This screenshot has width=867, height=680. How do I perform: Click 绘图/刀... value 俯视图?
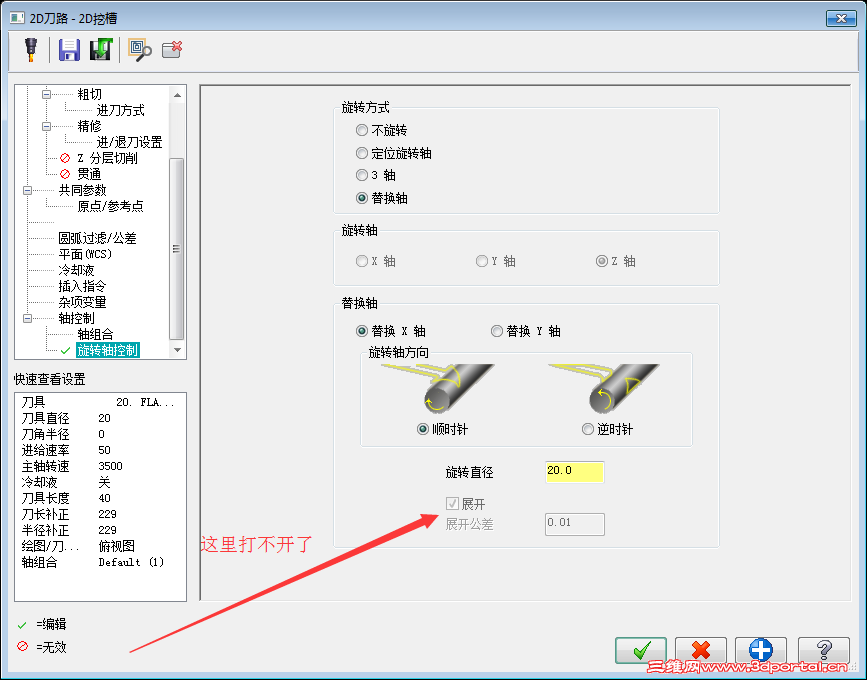click(x=116, y=546)
